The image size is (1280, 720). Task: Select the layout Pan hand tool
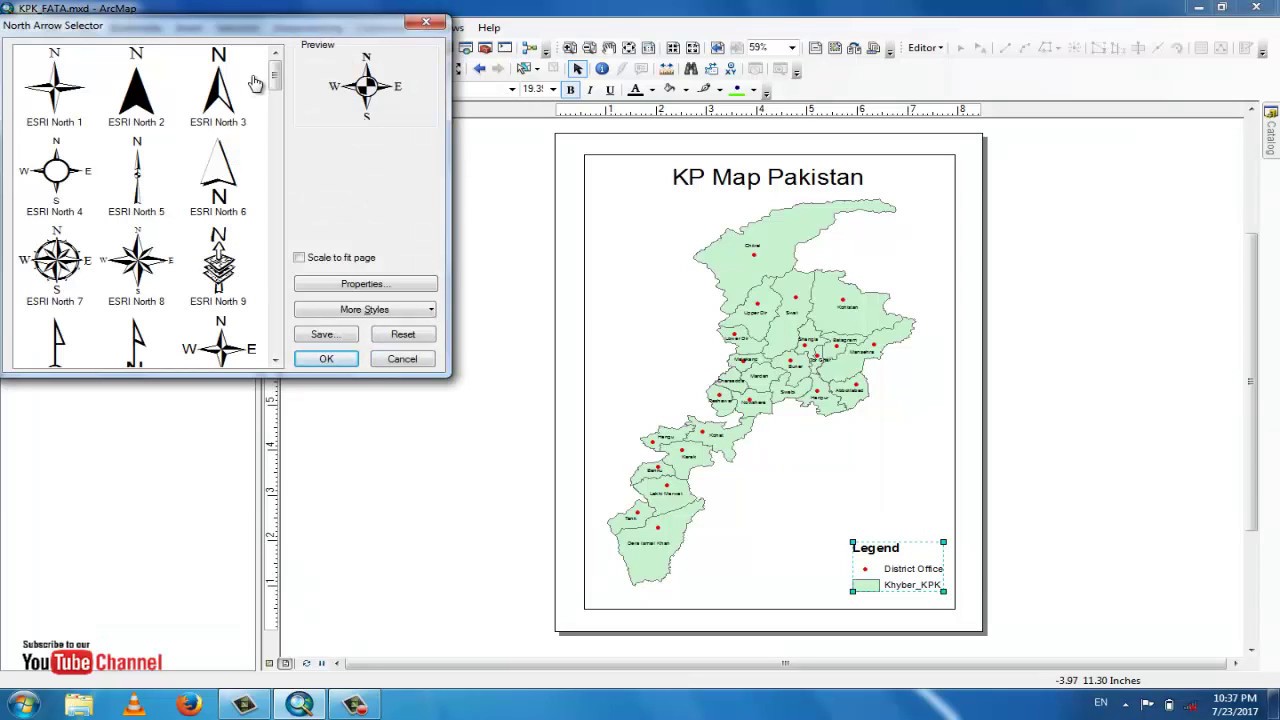609,48
